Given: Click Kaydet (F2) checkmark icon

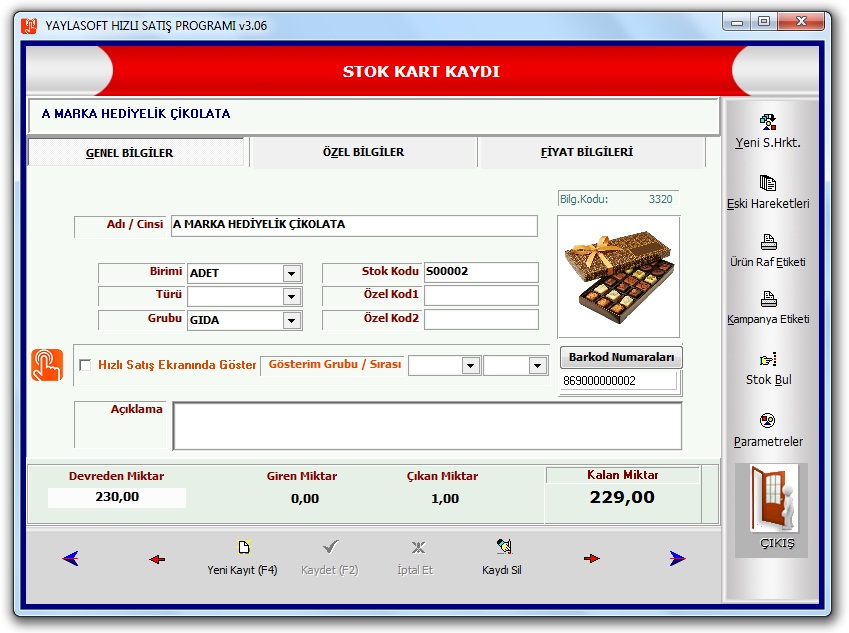Looking at the screenshot, I should click(x=330, y=547).
